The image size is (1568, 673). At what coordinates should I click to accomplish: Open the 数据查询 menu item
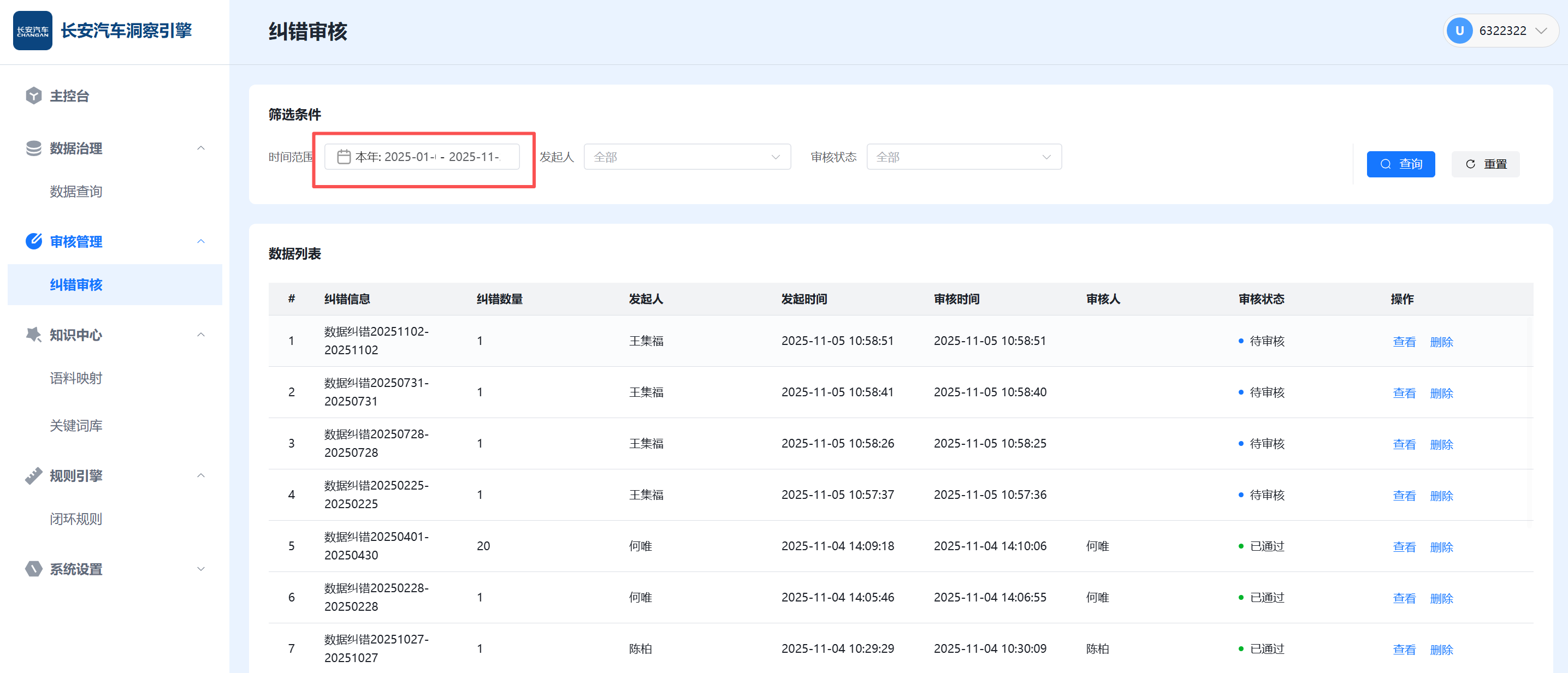click(x=76, y=191)
